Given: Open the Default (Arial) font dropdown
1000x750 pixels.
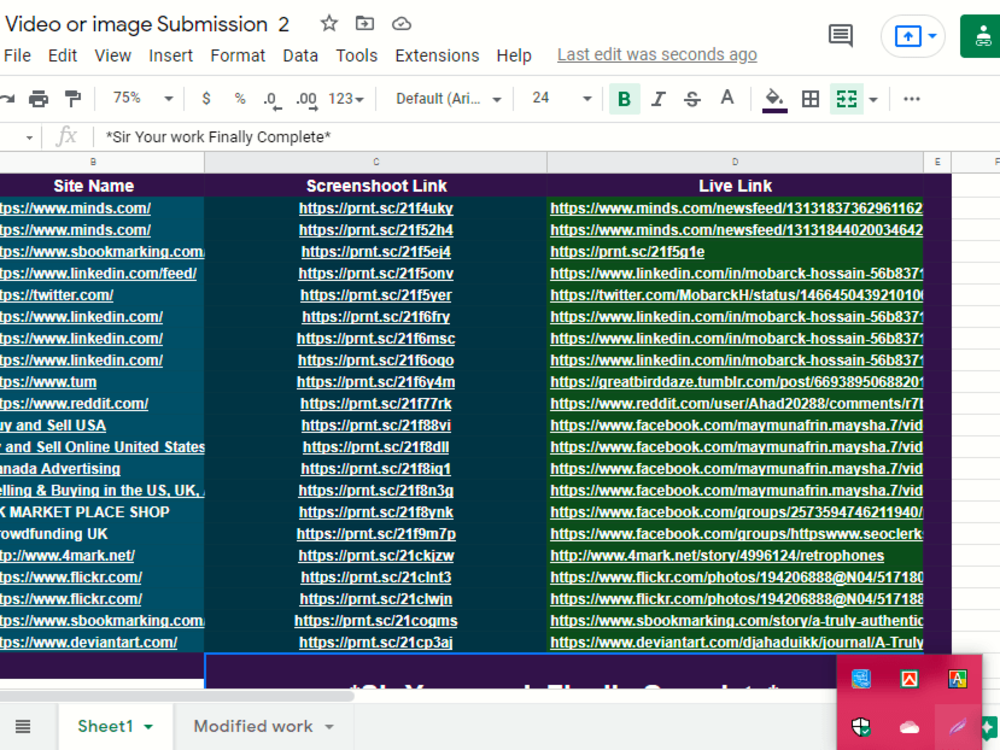Looking at the screenshot, I should pos(448,99).
